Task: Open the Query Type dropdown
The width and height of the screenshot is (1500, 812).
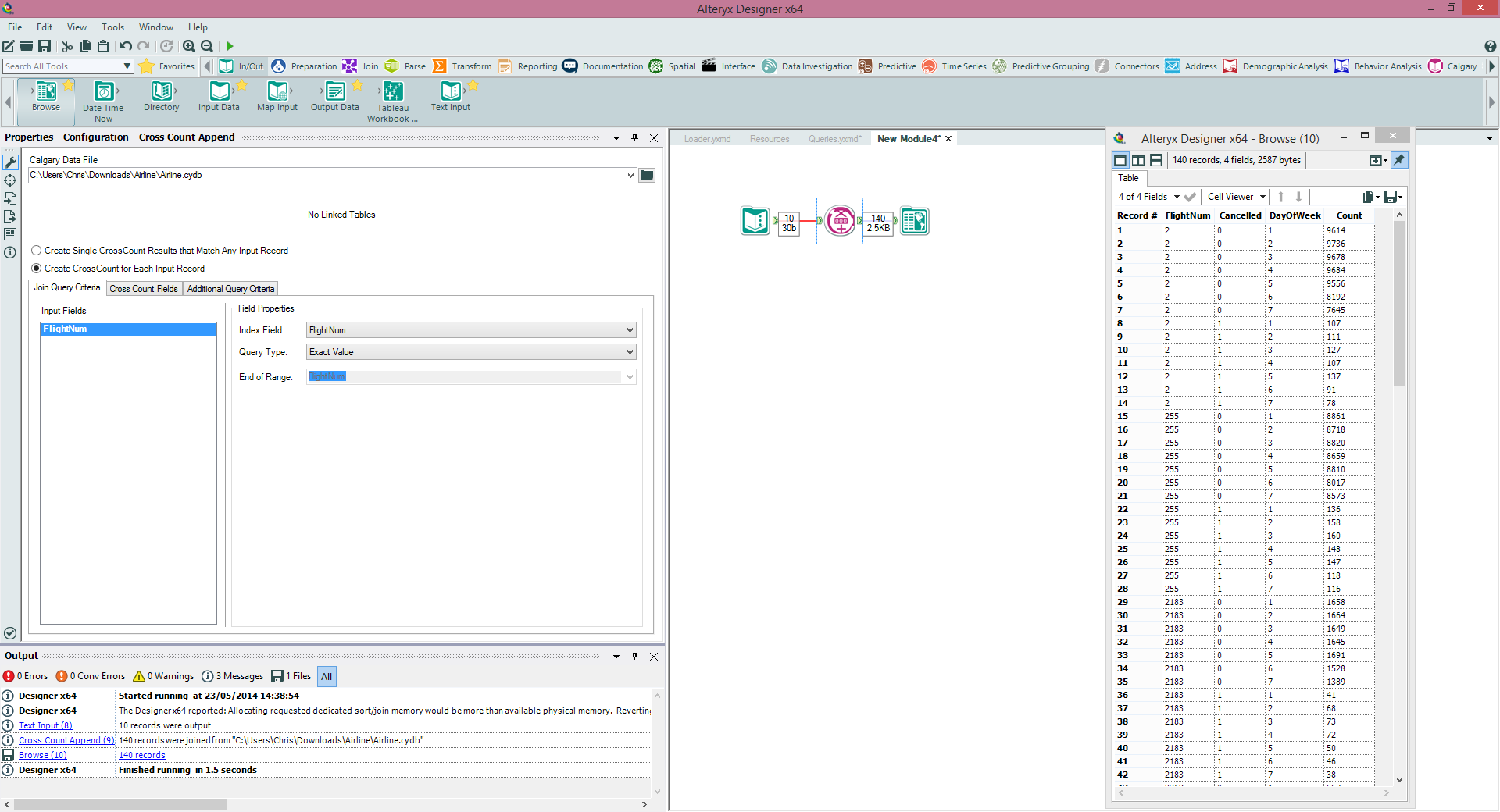Action: coord(630,352)
